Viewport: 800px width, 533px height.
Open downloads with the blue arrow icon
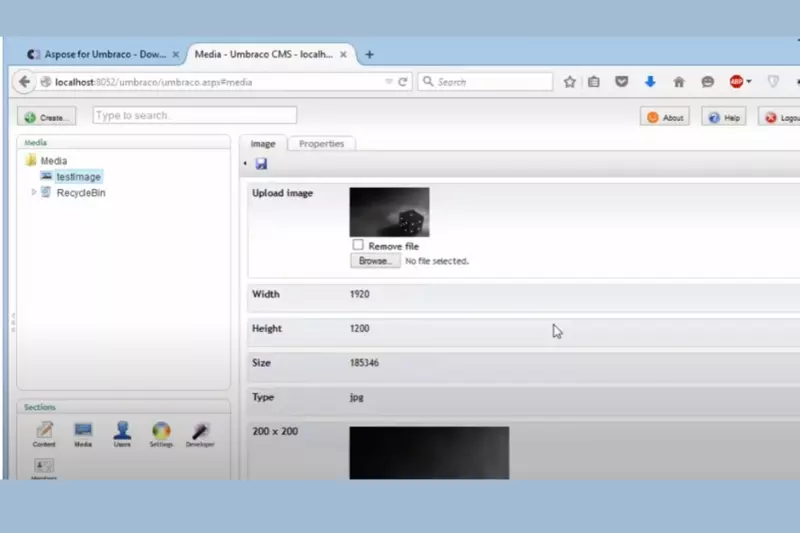click(650, 82)
